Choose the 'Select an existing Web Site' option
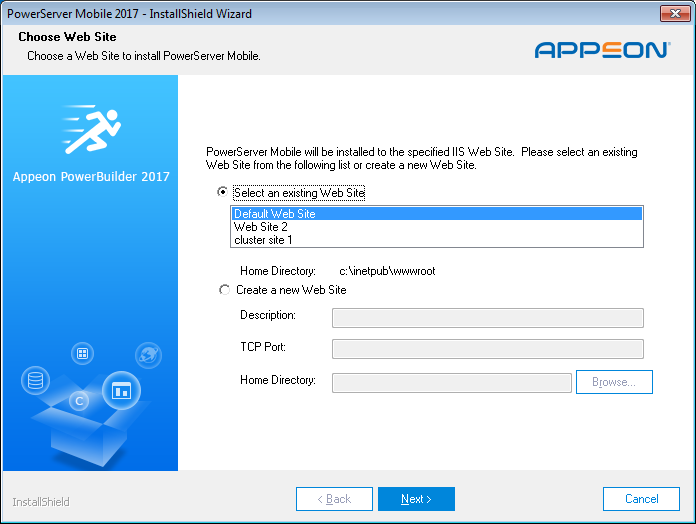This screenshot has height=524, width=696. click(223, 192)
